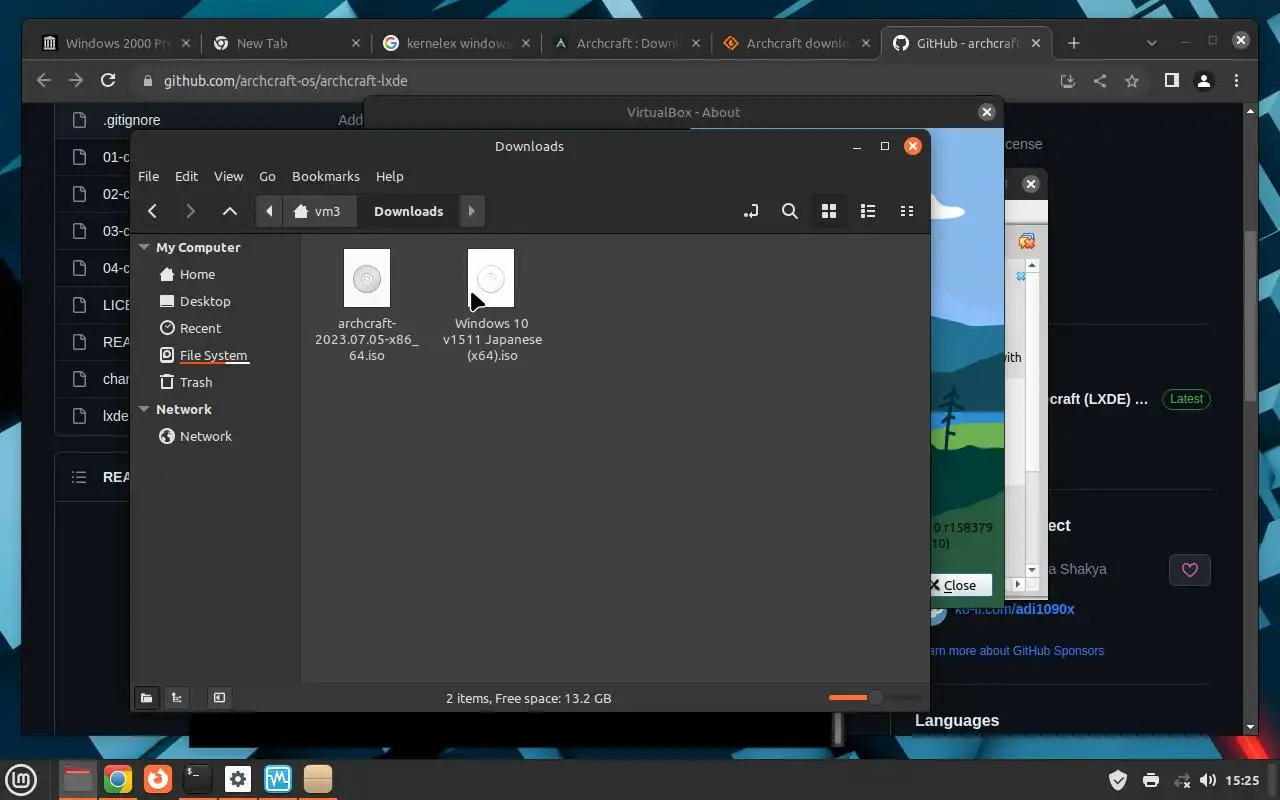Image resolution: width=1280 pixels, height=800 pixels.
Task: Click the path bar left scroll arrow
Action: pos(269,211)
